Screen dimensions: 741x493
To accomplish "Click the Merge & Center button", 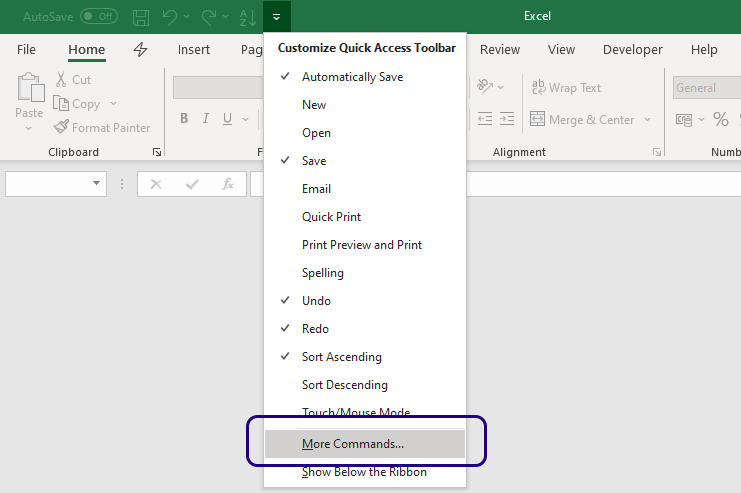I will (582, 120).
